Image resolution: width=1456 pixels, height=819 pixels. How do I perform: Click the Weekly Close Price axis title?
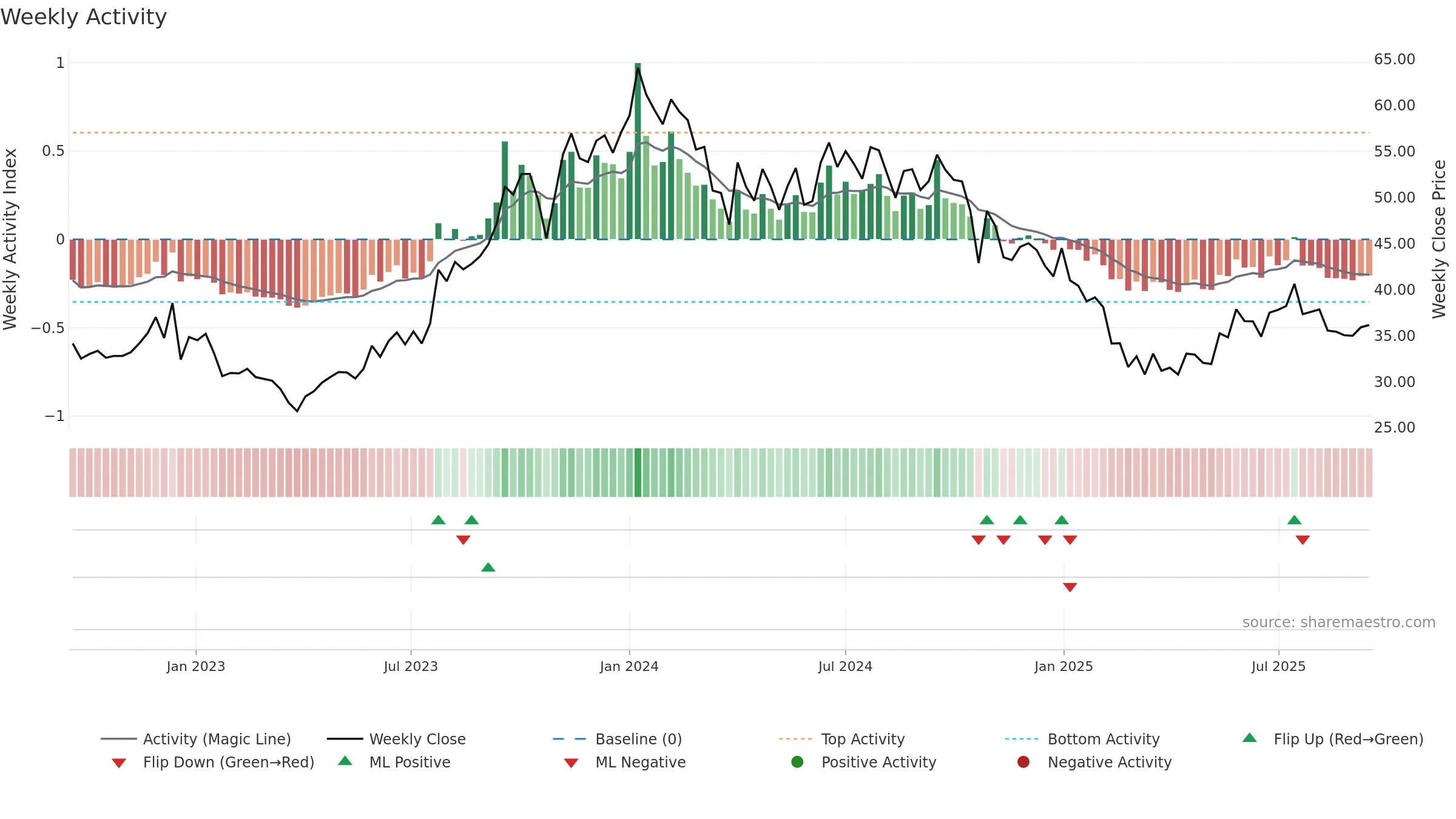(1439, 240)
